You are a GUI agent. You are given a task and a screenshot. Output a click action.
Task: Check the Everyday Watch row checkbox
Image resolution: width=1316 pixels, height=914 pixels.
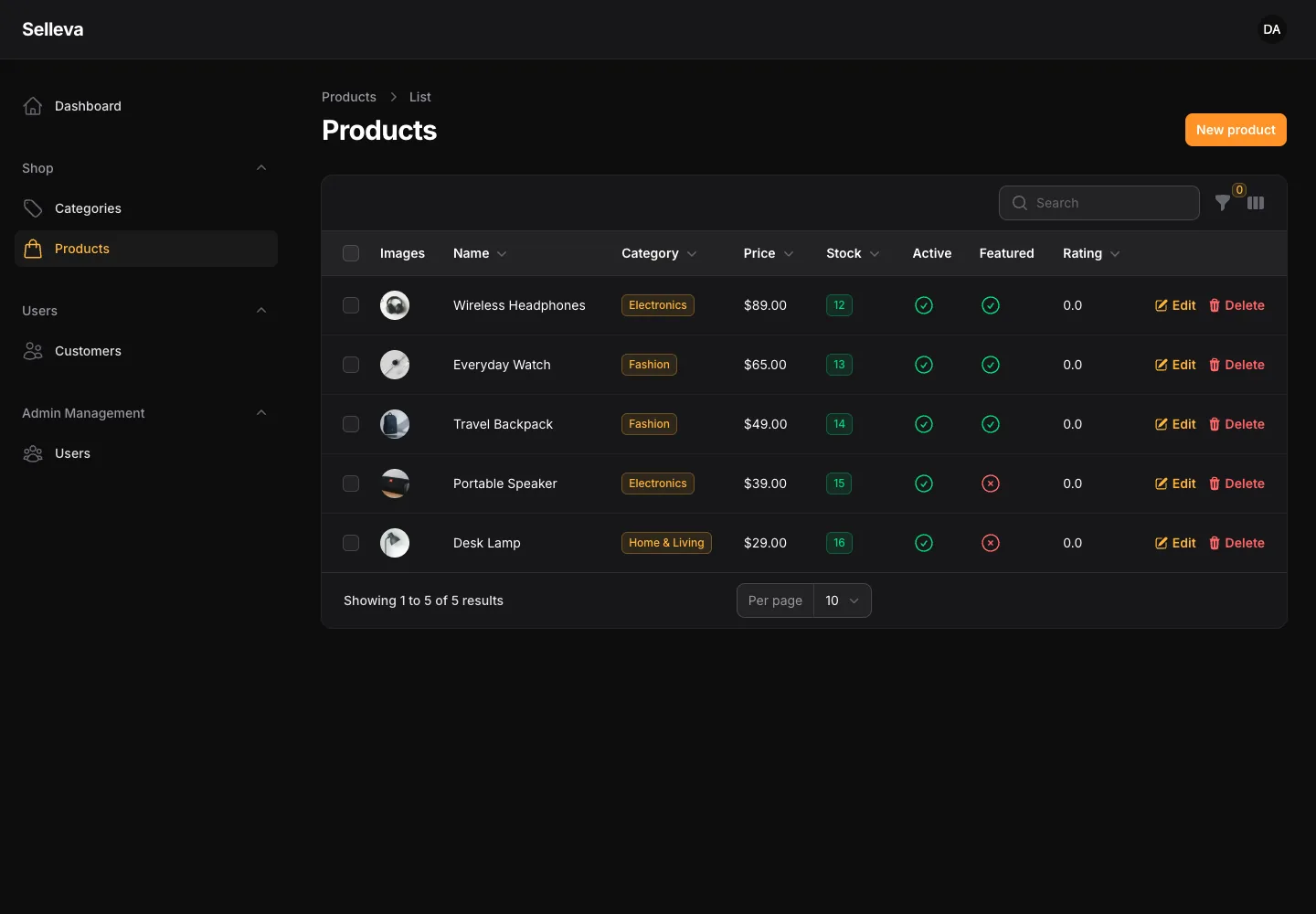[351, 365]
